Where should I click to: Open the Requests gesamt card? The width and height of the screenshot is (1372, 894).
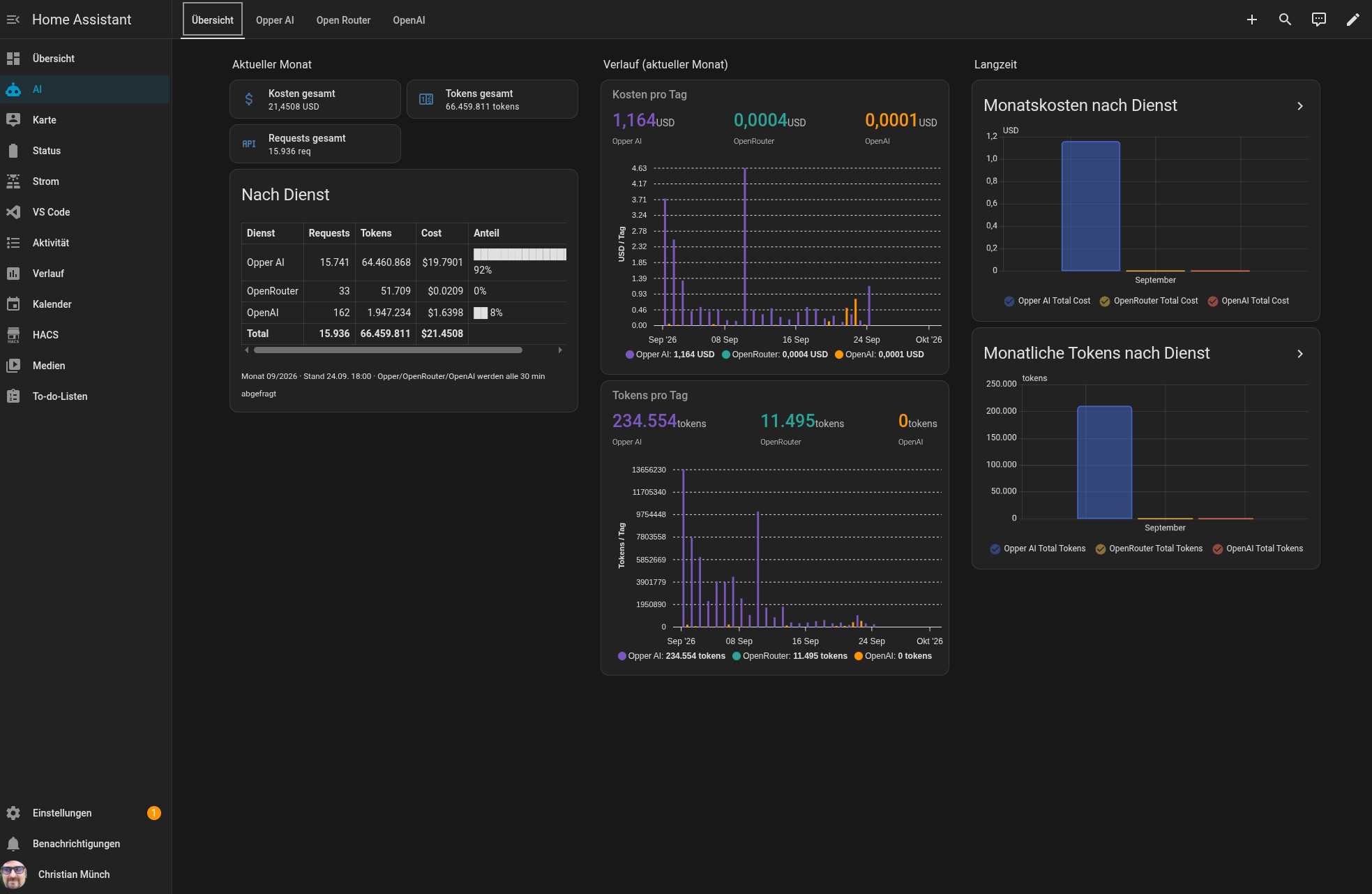[x=315, y=144]
